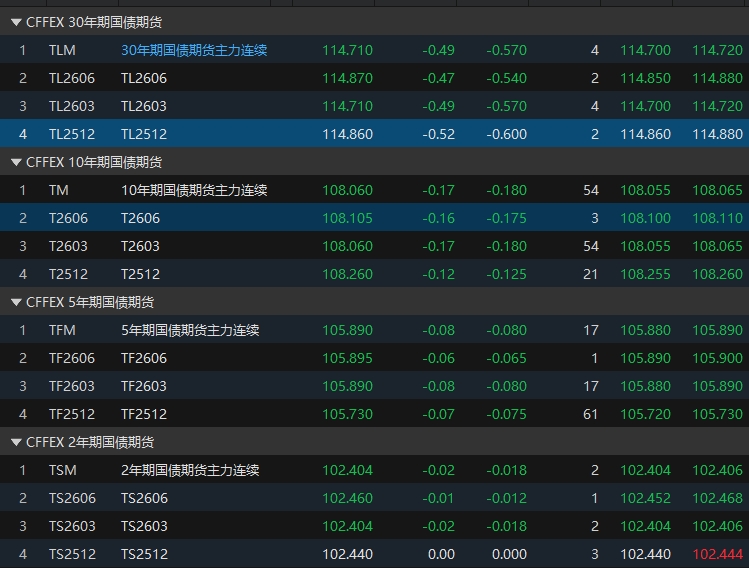Select the TSM code cell
Image resolution: width=749 pixels, height=568 pixels.
coord(63,470)
